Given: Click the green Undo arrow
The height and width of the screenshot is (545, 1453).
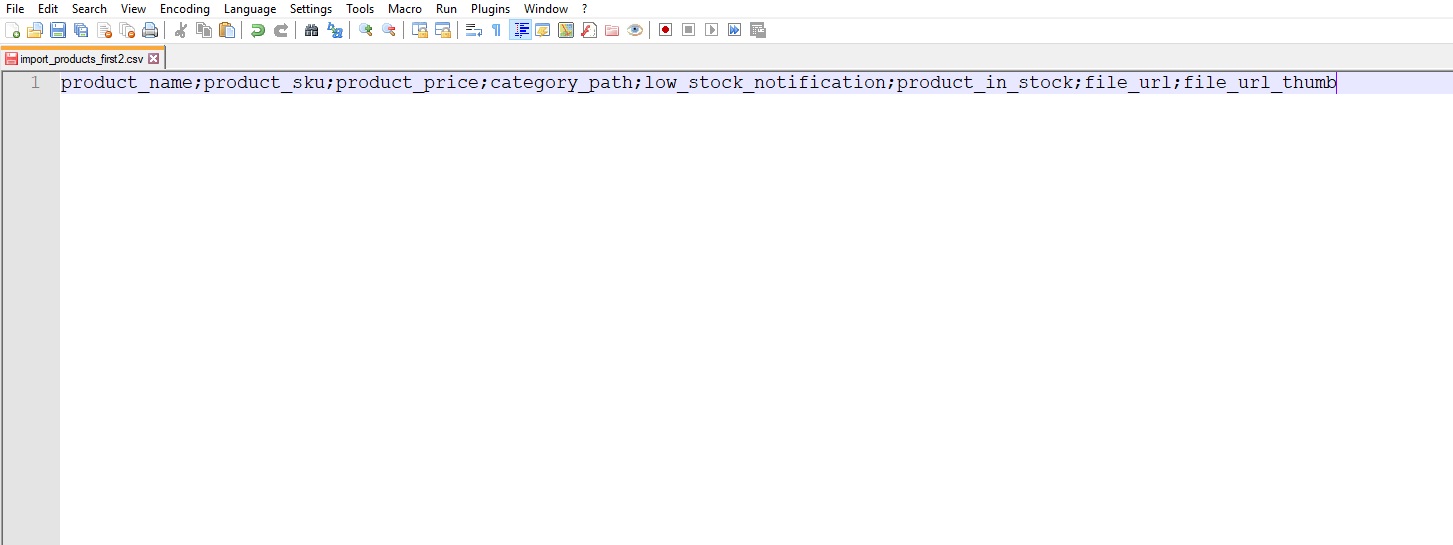Looking at the screenshot, I should click(x=258, y=30).
